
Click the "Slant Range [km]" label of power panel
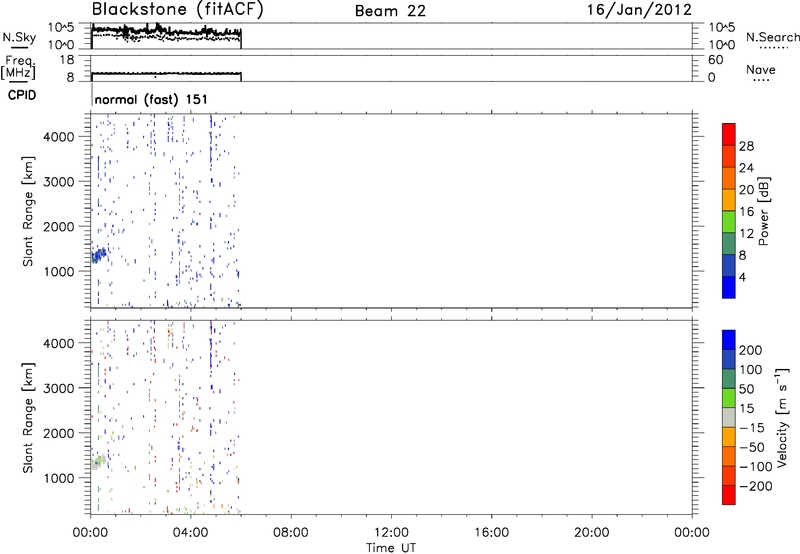click(x=28, y=211)
